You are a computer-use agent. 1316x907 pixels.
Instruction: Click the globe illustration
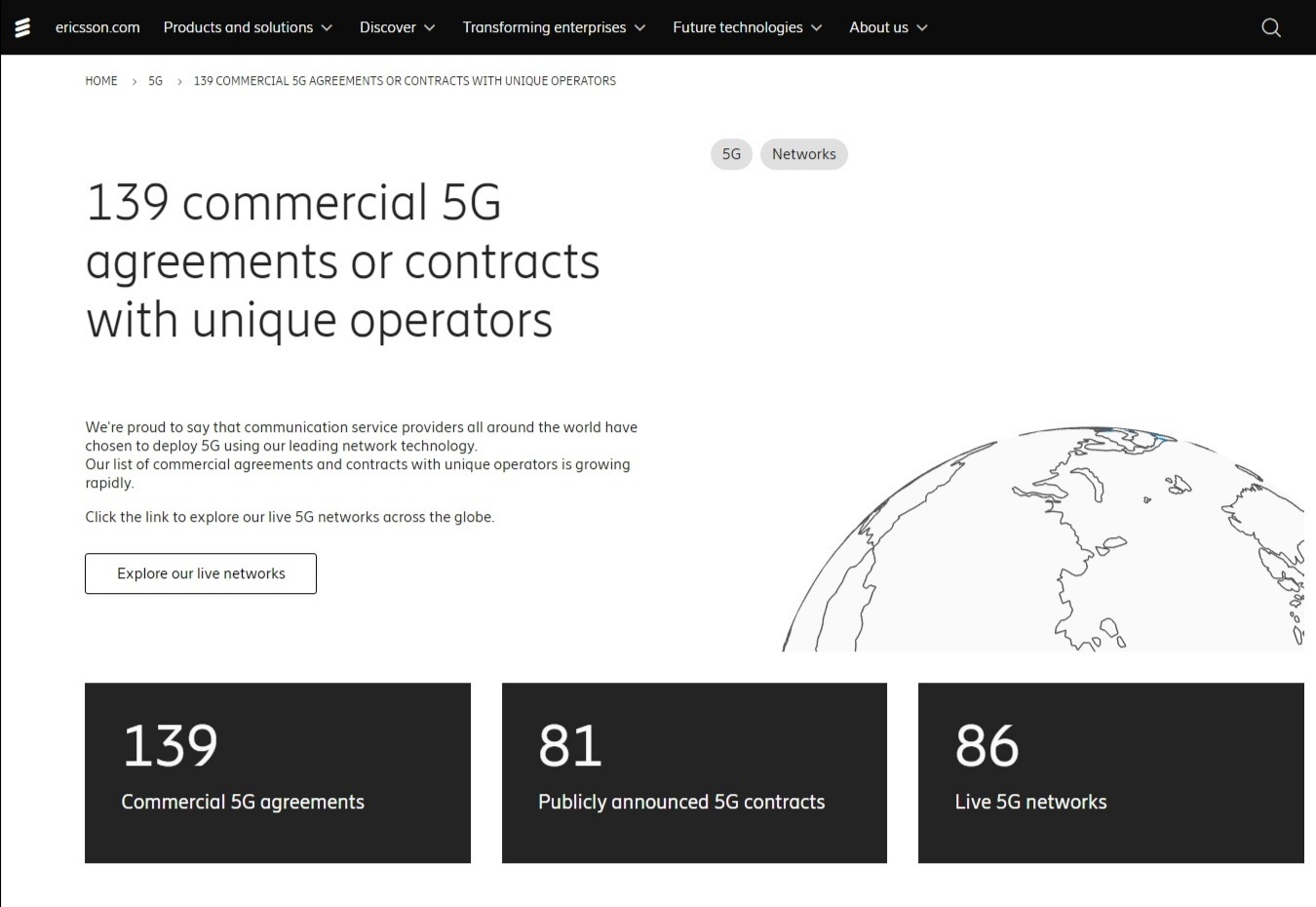1043,538
